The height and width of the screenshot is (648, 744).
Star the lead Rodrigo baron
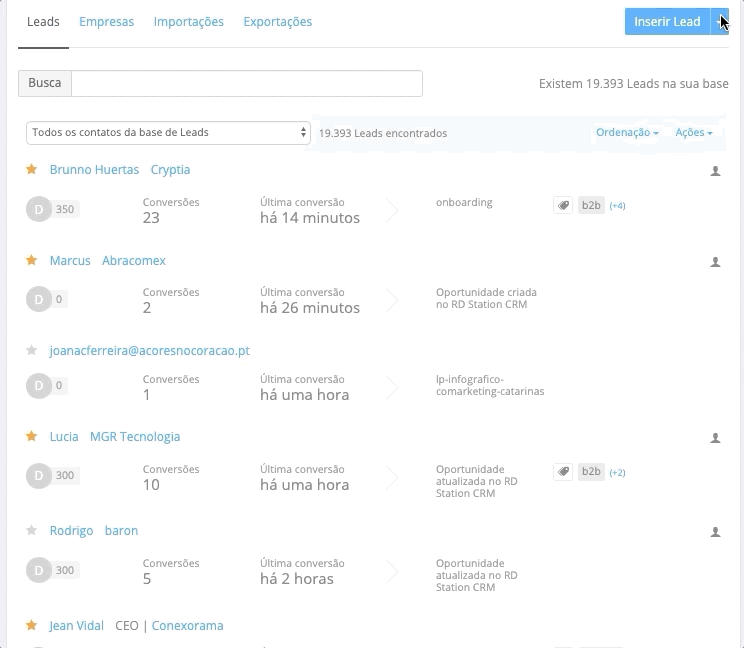pyautogui.click(x=31, y=531)
